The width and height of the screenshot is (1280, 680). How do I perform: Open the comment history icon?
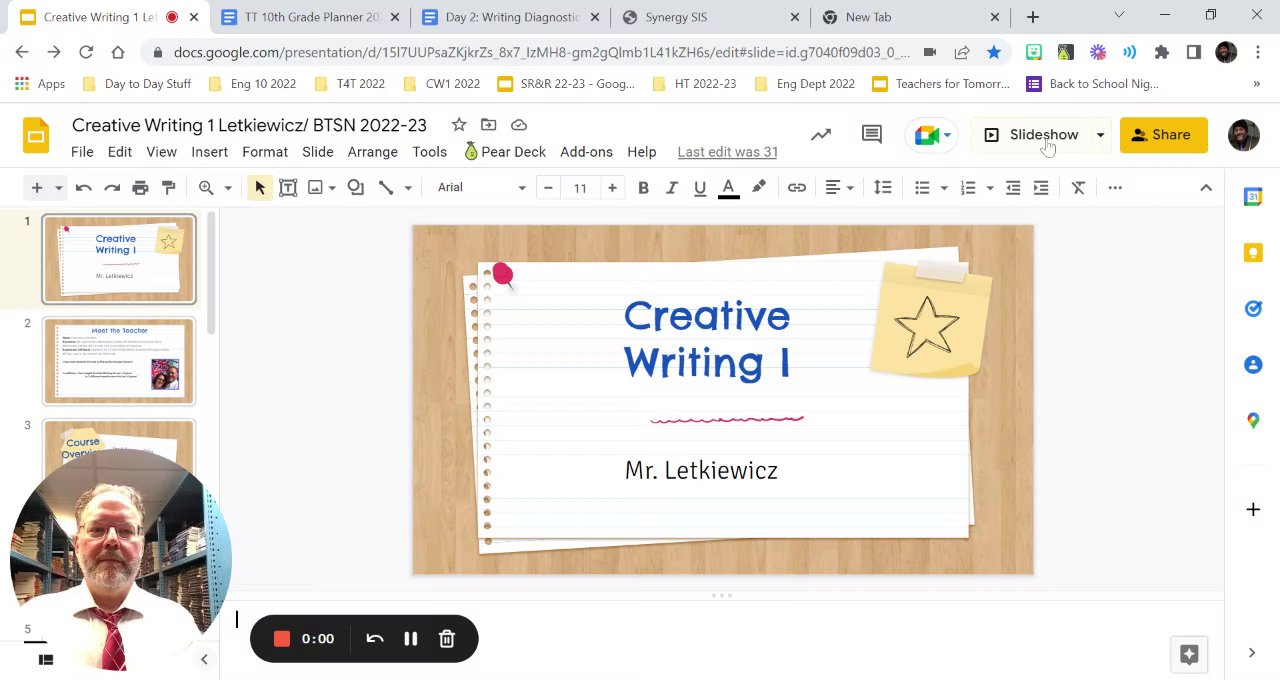[x=872, y=135]
